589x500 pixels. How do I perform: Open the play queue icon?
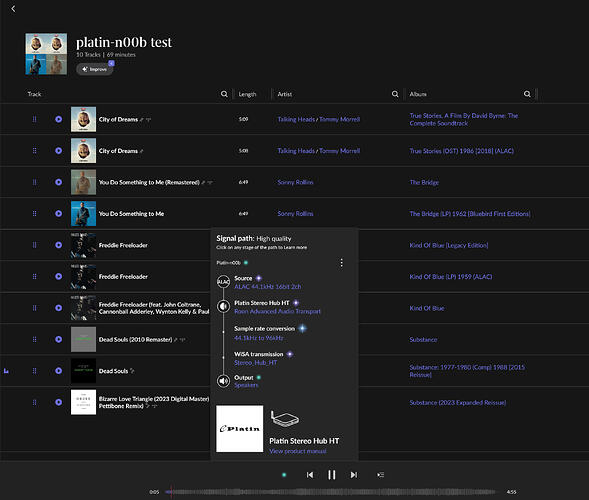(381, 475)
